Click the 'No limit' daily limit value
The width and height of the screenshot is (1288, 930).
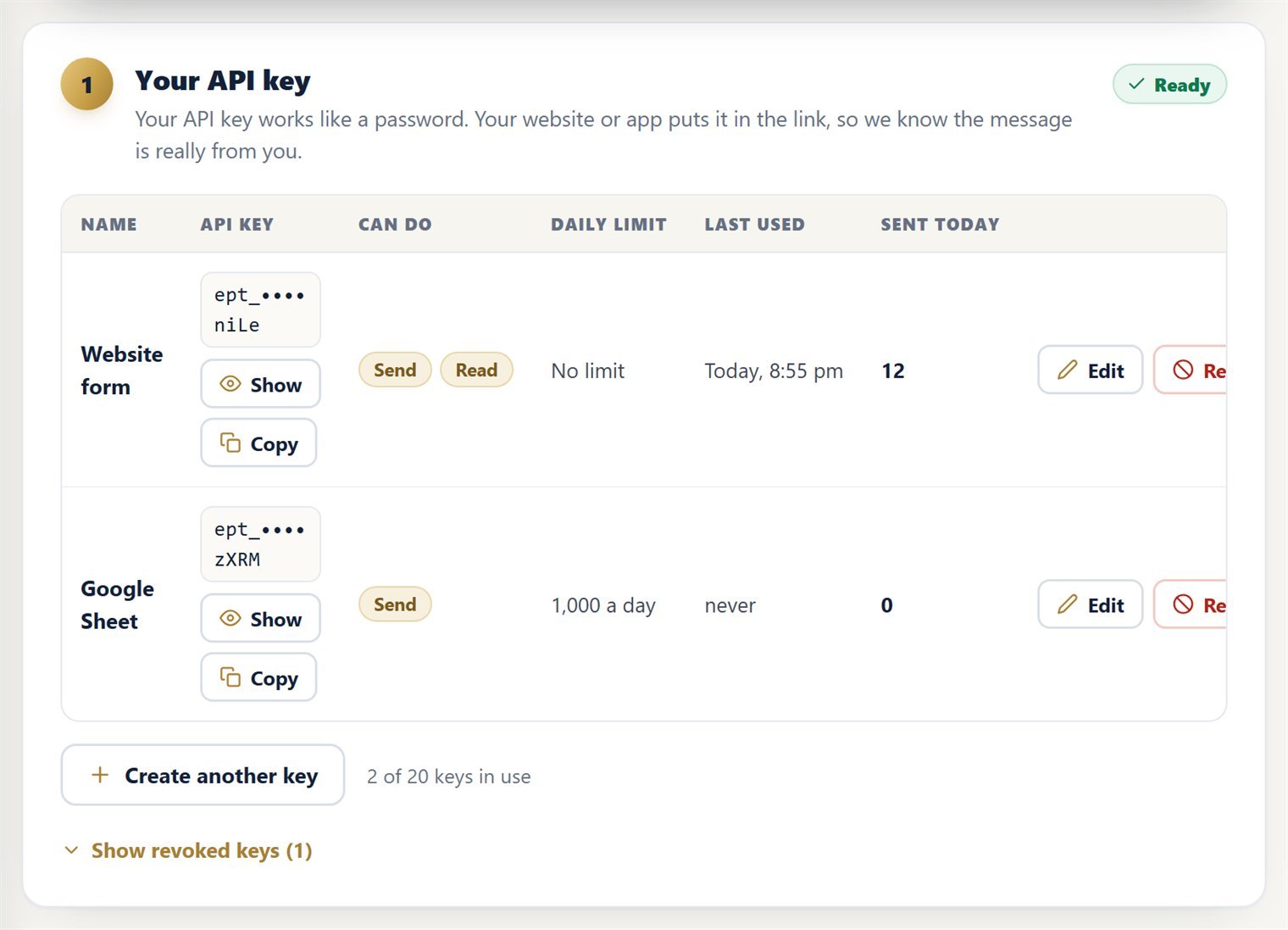point(587,370)
